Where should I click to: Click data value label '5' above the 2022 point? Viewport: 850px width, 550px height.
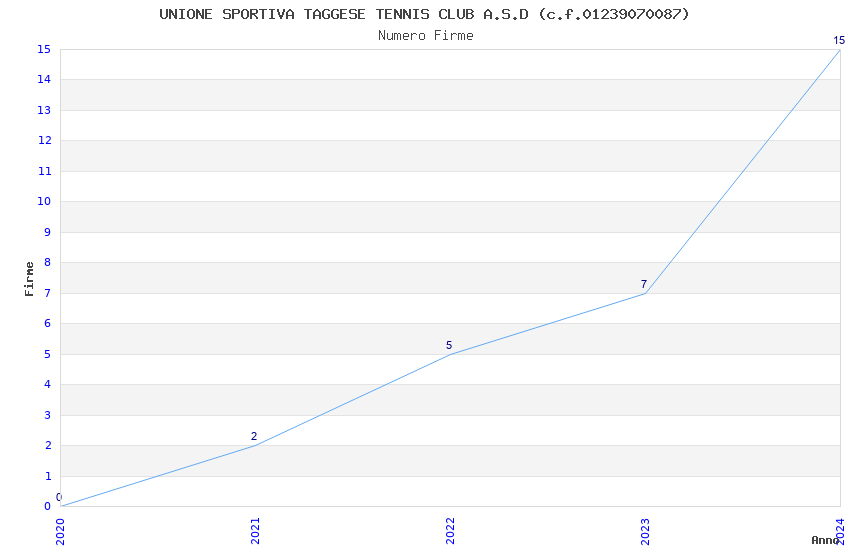click(449, 346)
